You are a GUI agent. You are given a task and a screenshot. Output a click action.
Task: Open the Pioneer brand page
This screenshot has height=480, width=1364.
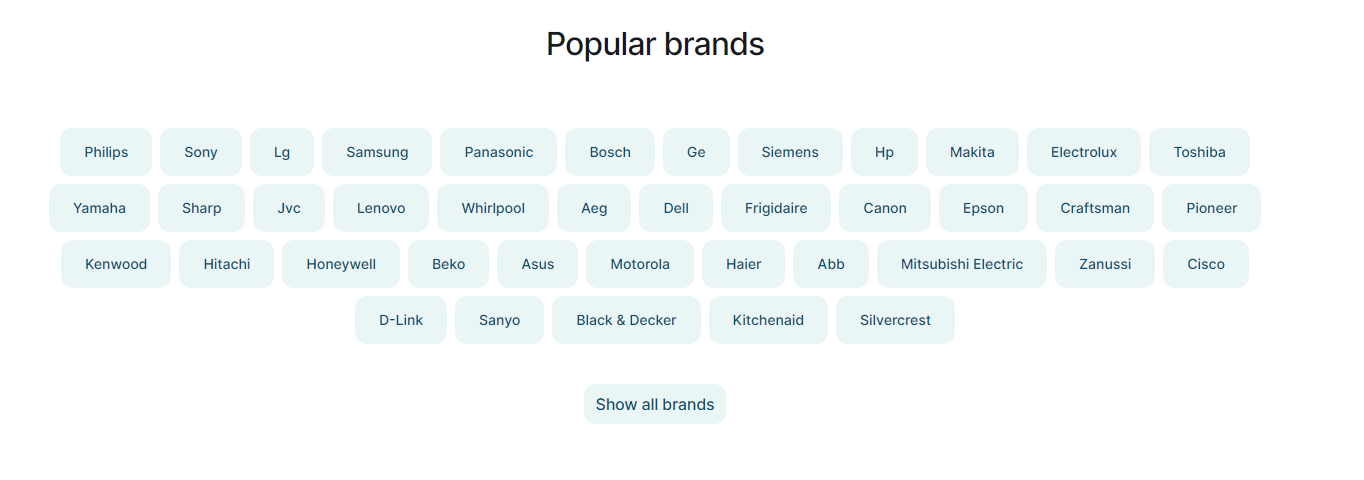click(1211, 208)
